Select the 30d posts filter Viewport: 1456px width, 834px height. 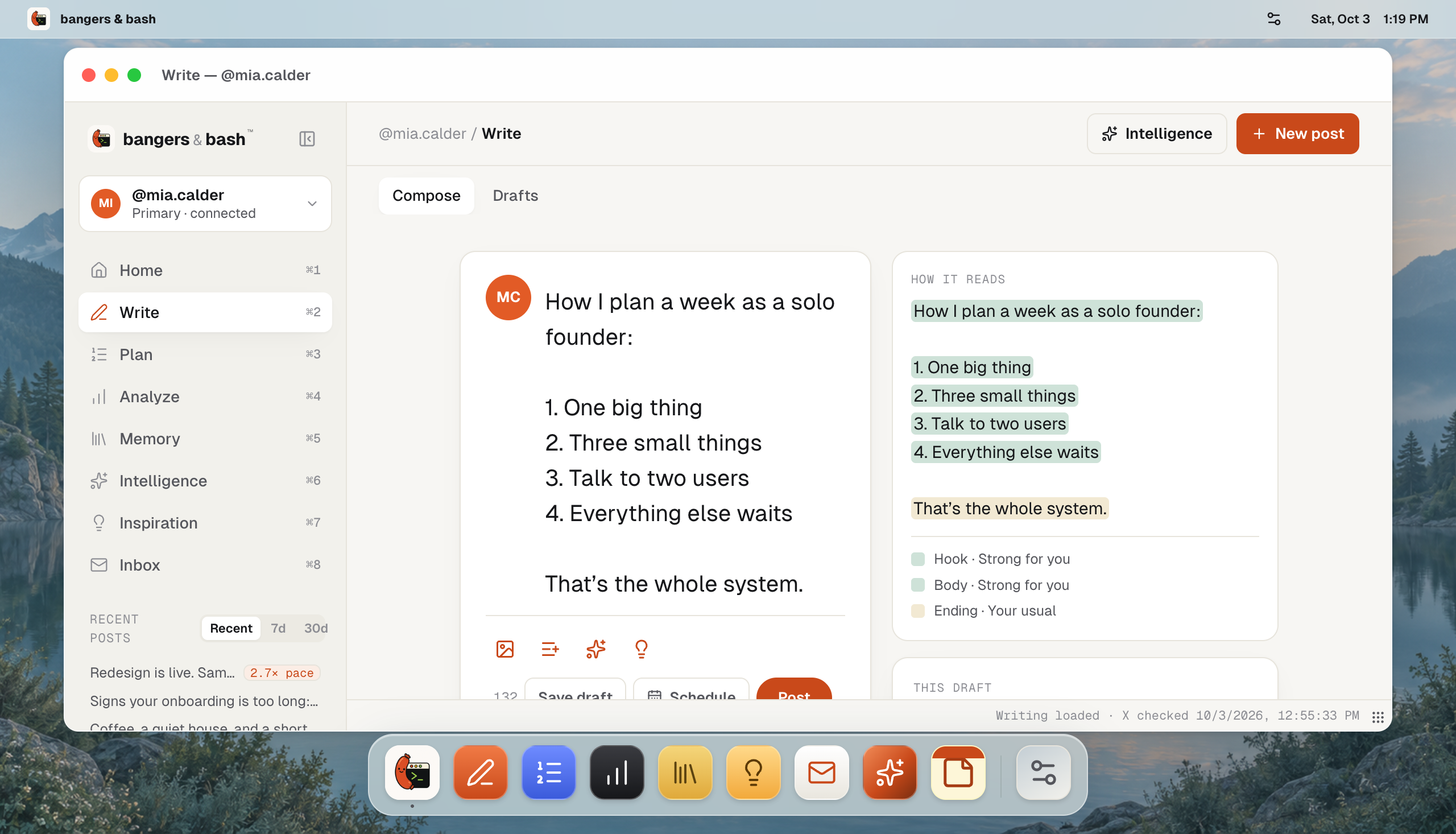click(316, 628)
